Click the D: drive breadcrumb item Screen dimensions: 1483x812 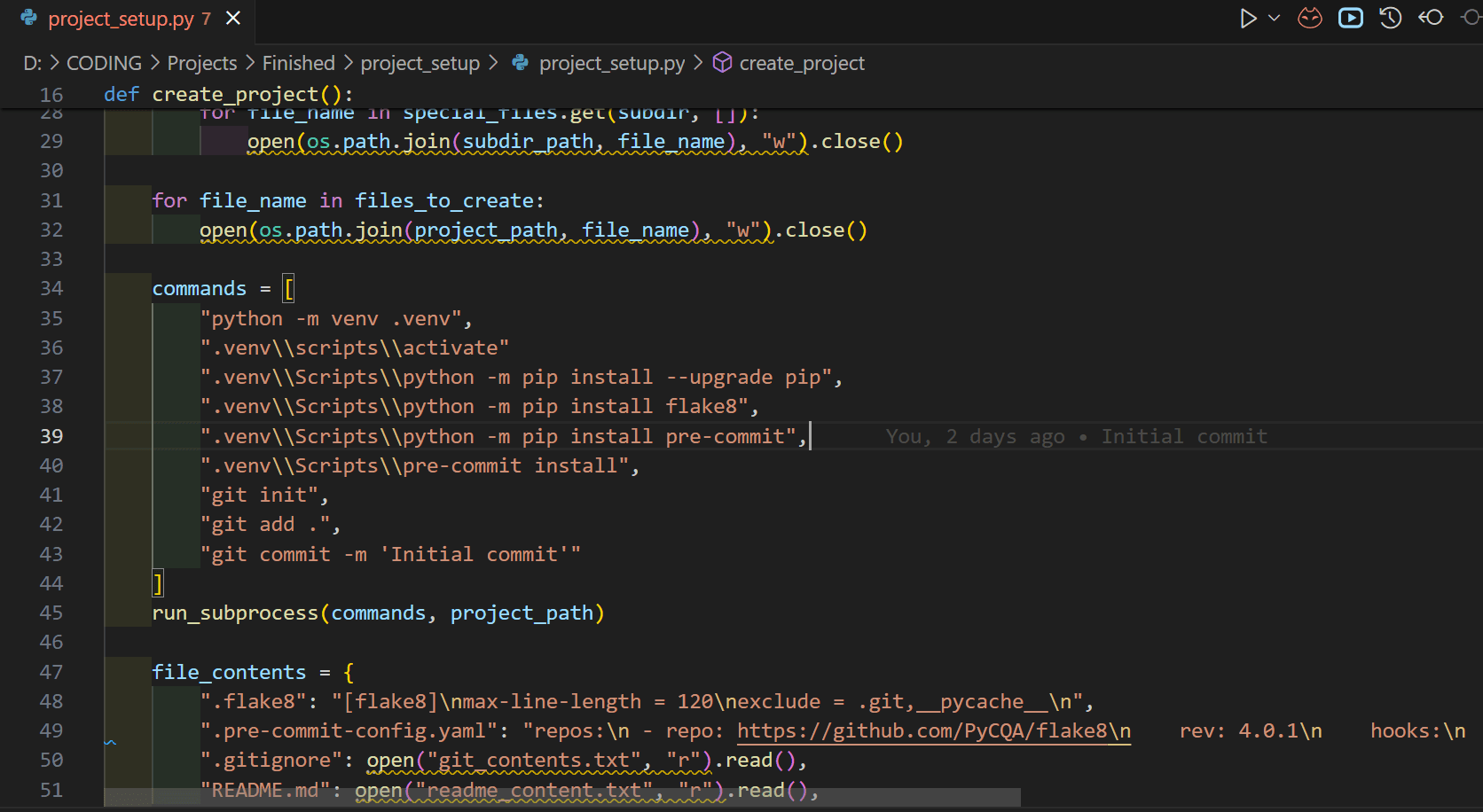point(30,62)
